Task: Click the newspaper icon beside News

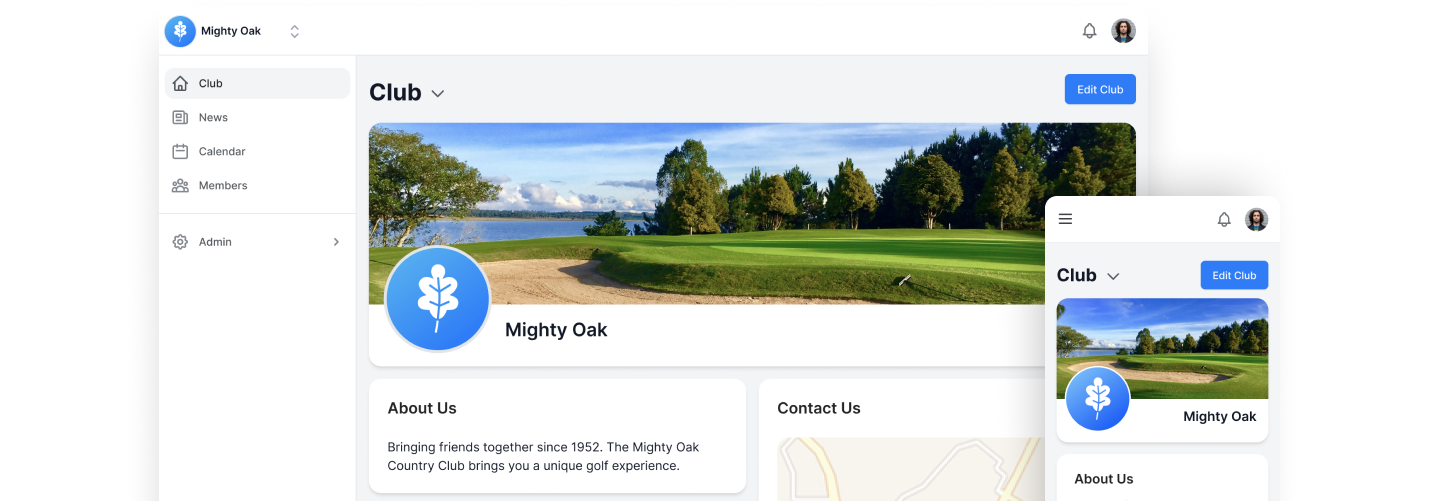Action: [x=180, y=118]
